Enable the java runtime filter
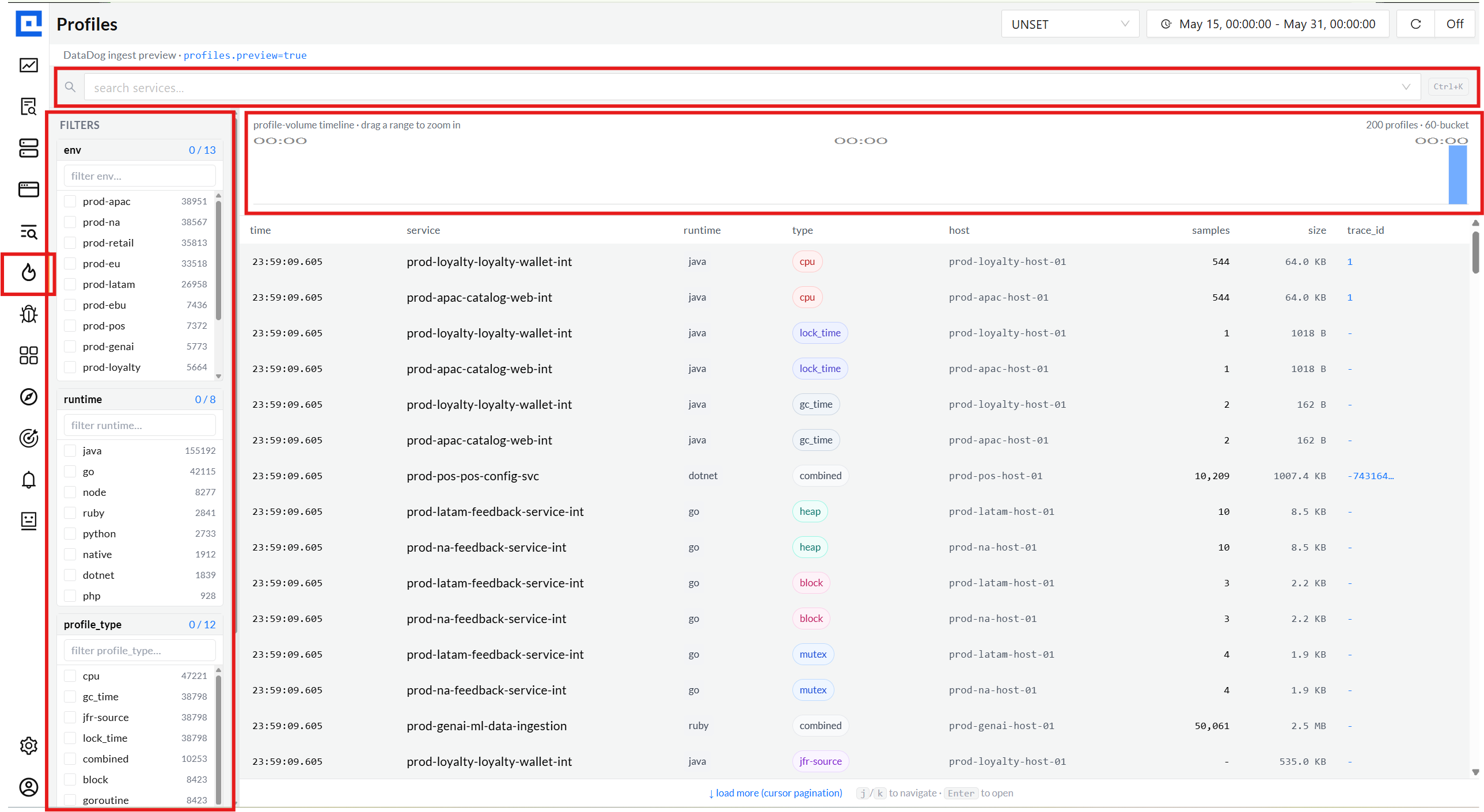Viewport: 1484px width, 812px height. [70, 451]
